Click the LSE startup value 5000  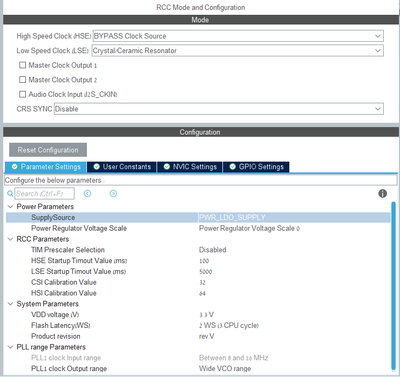click(205, 272)
